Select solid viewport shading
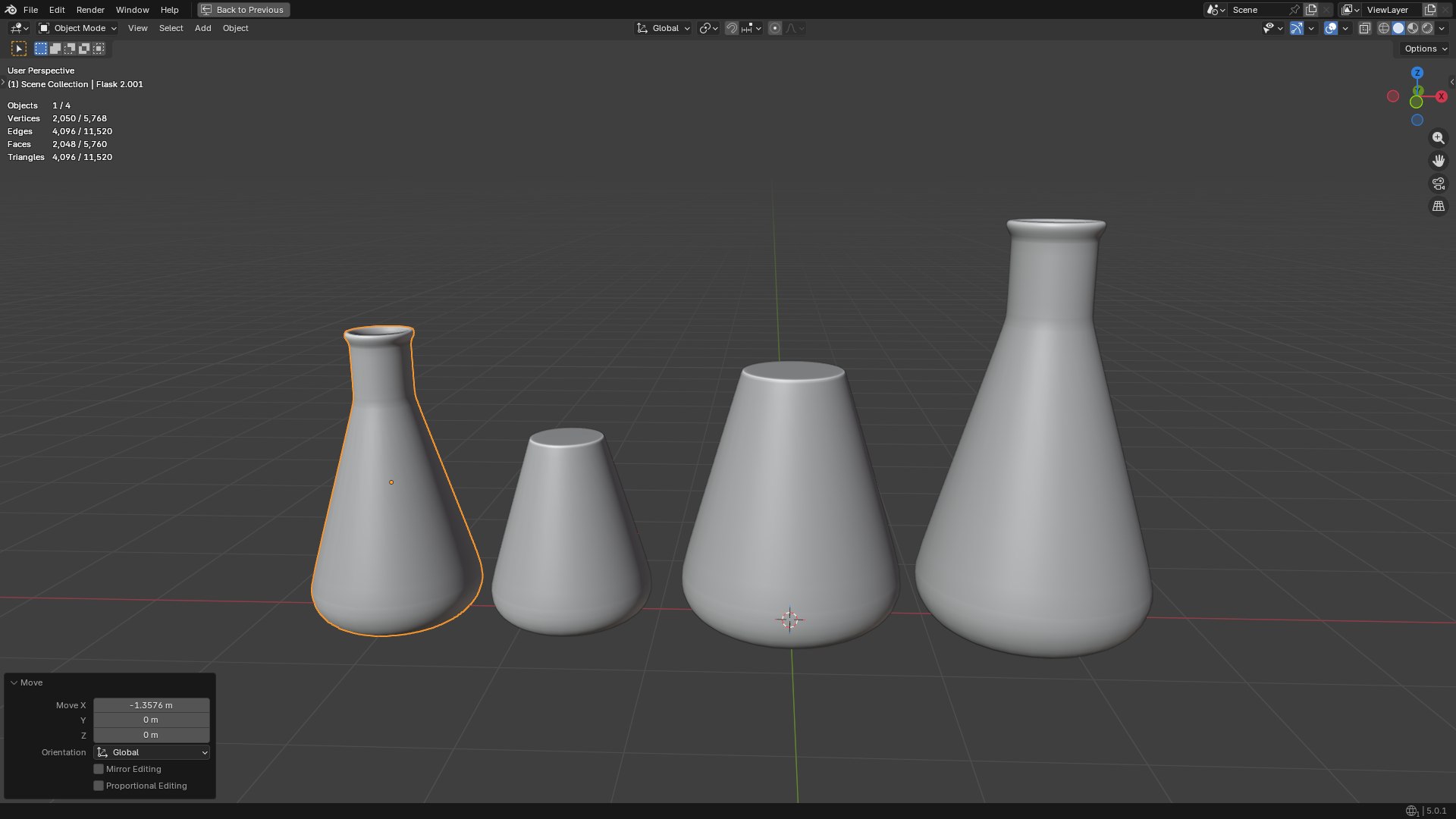The width and height of the screenshot is (1456, 819). pos(1398,28)
